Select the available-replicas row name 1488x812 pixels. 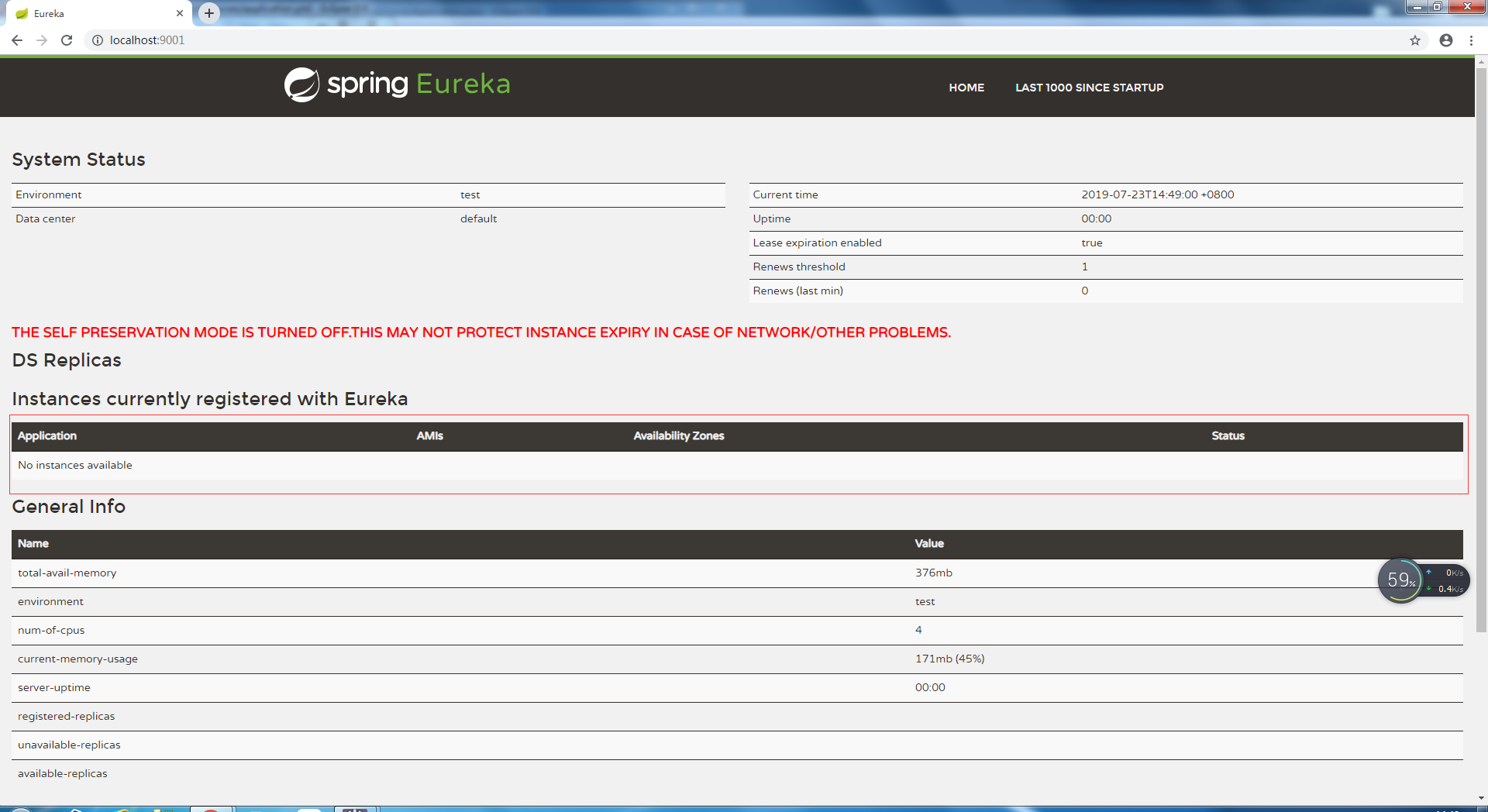[x=63, y=774]
